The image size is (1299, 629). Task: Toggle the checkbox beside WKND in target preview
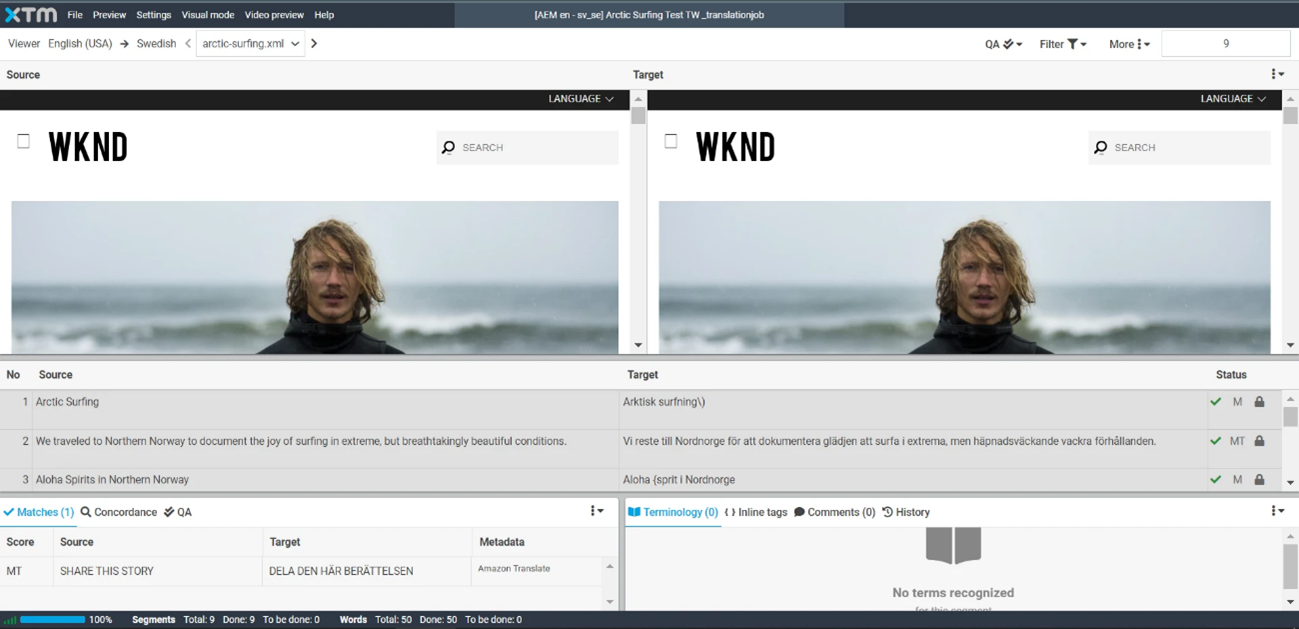coord(671,142)
